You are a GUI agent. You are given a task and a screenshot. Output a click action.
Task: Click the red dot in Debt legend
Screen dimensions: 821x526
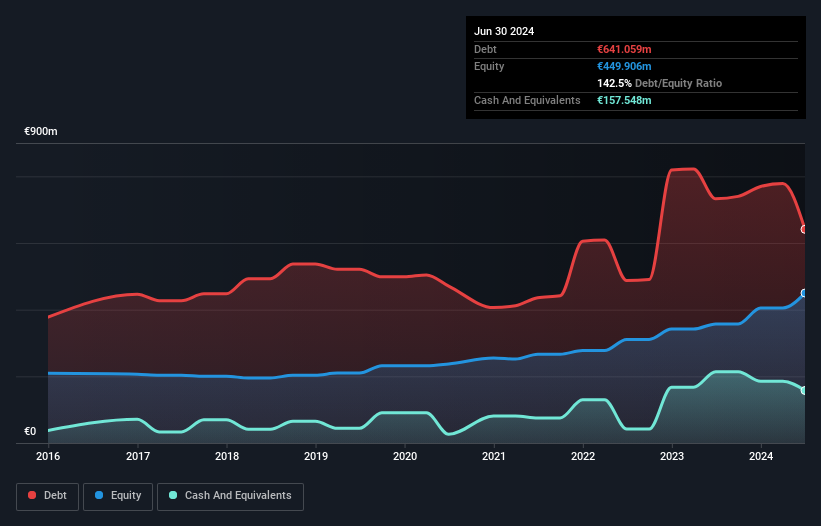coord(32,495)
